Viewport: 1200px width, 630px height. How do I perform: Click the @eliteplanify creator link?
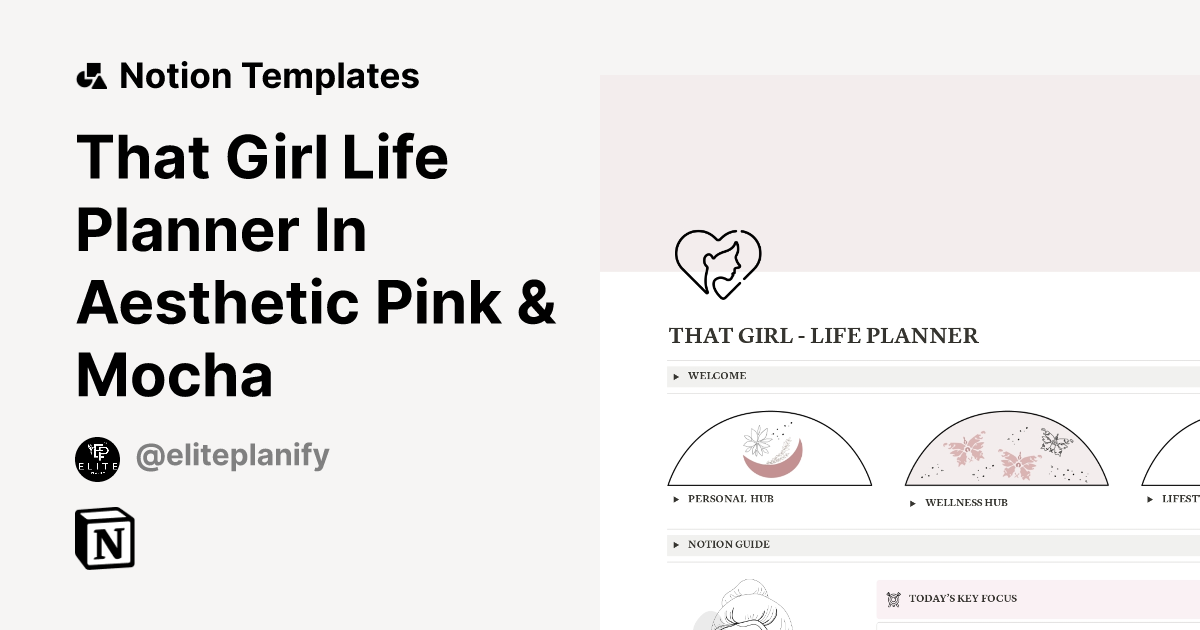(233, 455)
